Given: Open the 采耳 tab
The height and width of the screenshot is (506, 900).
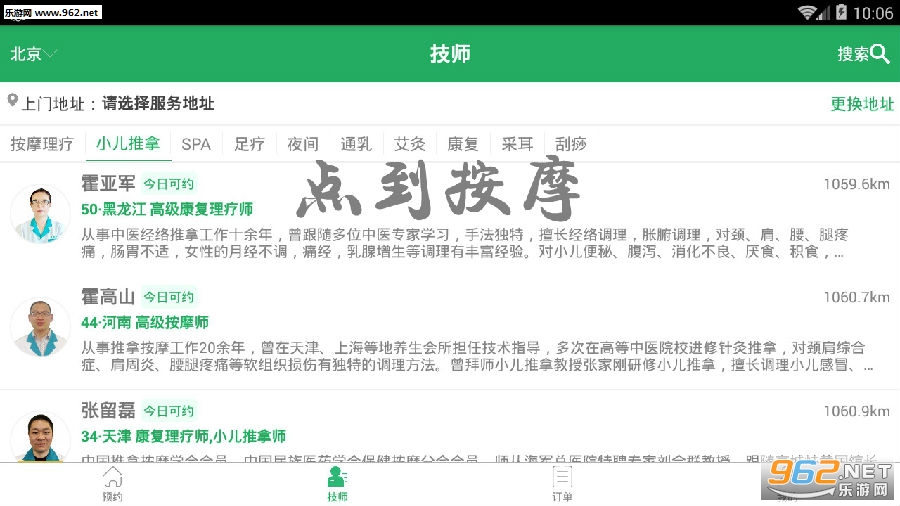Looking at the screenshot, I should pyautogui.click(x=517, y=144).
